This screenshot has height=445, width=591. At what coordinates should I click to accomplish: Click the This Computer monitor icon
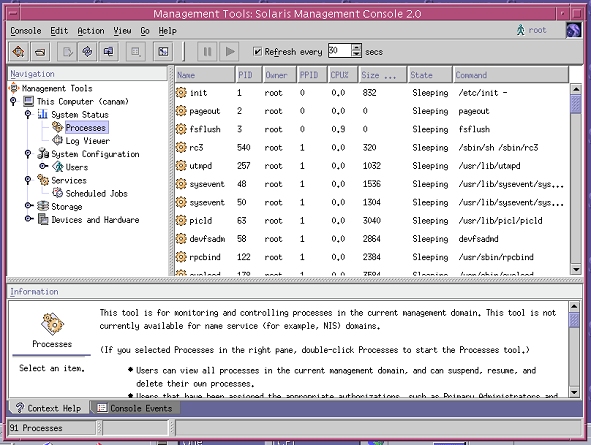tap(29, 101)
